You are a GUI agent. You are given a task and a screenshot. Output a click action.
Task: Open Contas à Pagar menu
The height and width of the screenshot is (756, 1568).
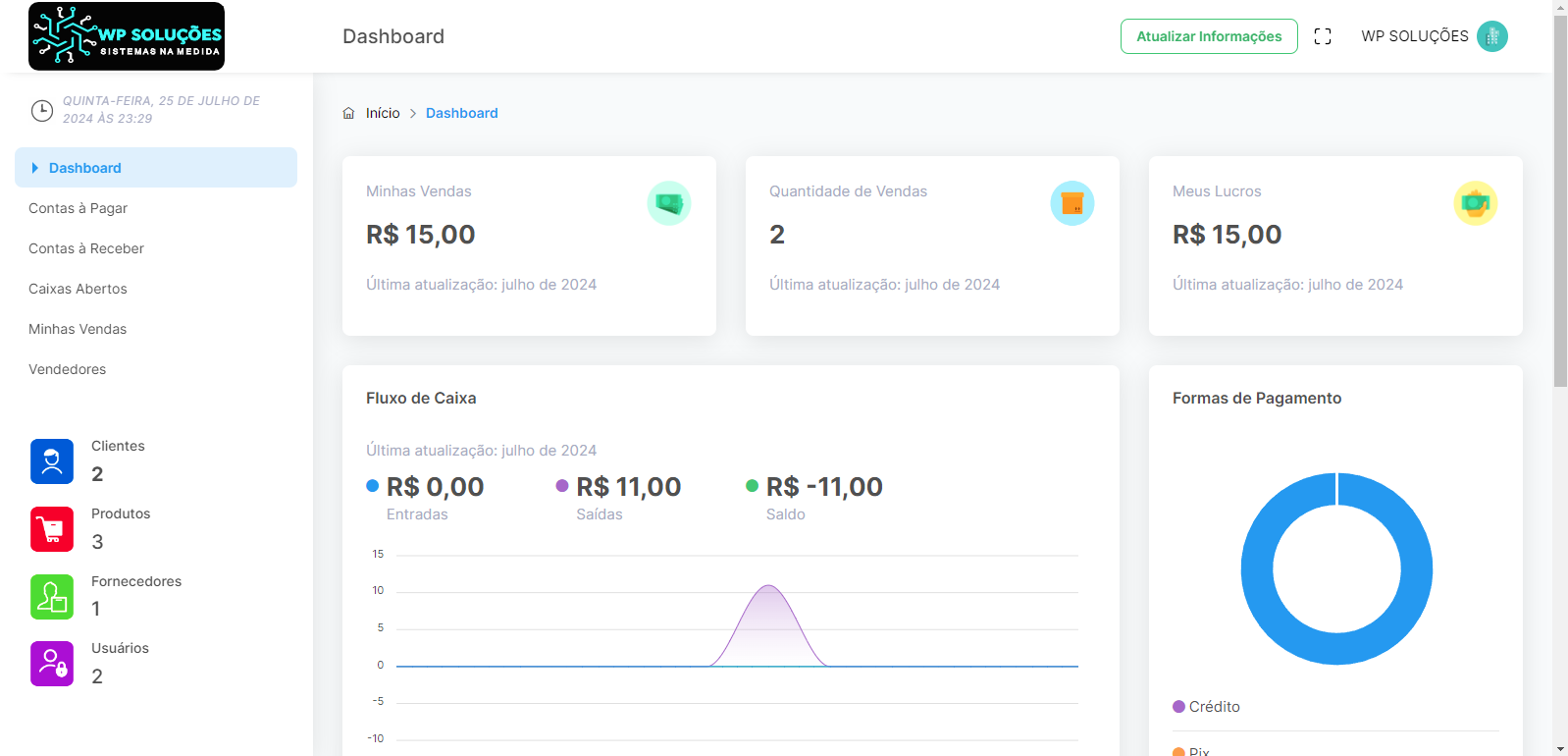(x=78, y=208)
